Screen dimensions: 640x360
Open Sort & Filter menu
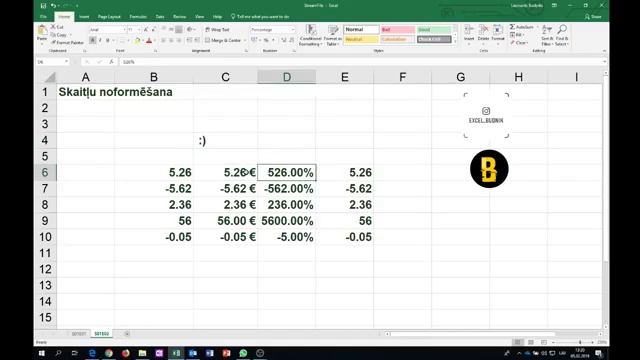click(547, 35)
